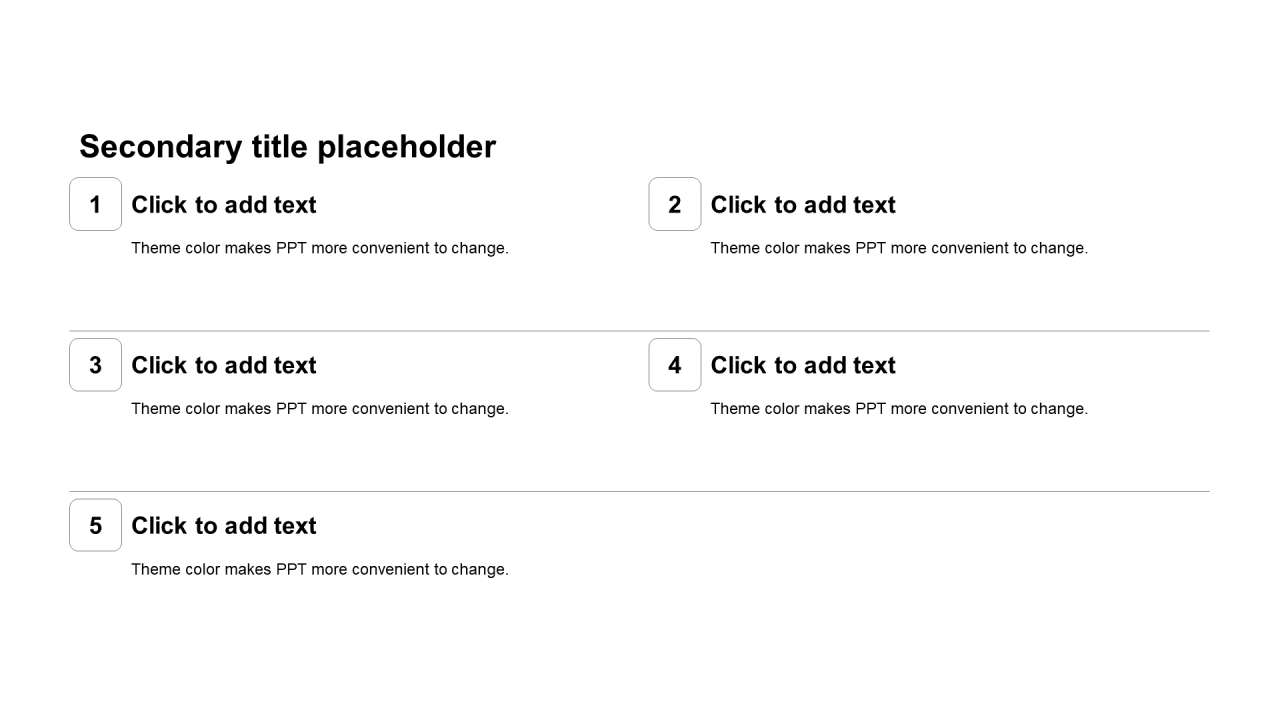Click the 'Click to add text' heading beside box 3
Image resolution: width=1280 pixels, height=720 pixels.
[x=224, y=366]
